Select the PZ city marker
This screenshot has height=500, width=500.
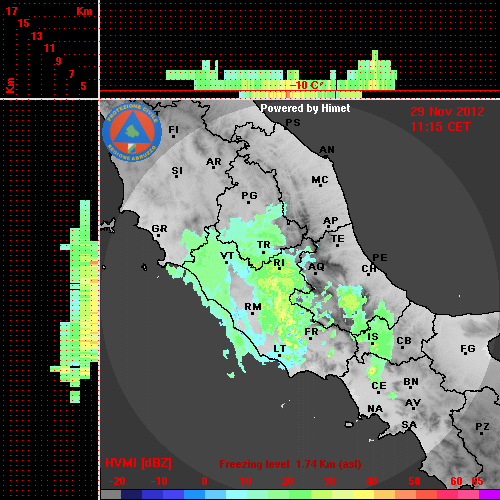[482, 433]
